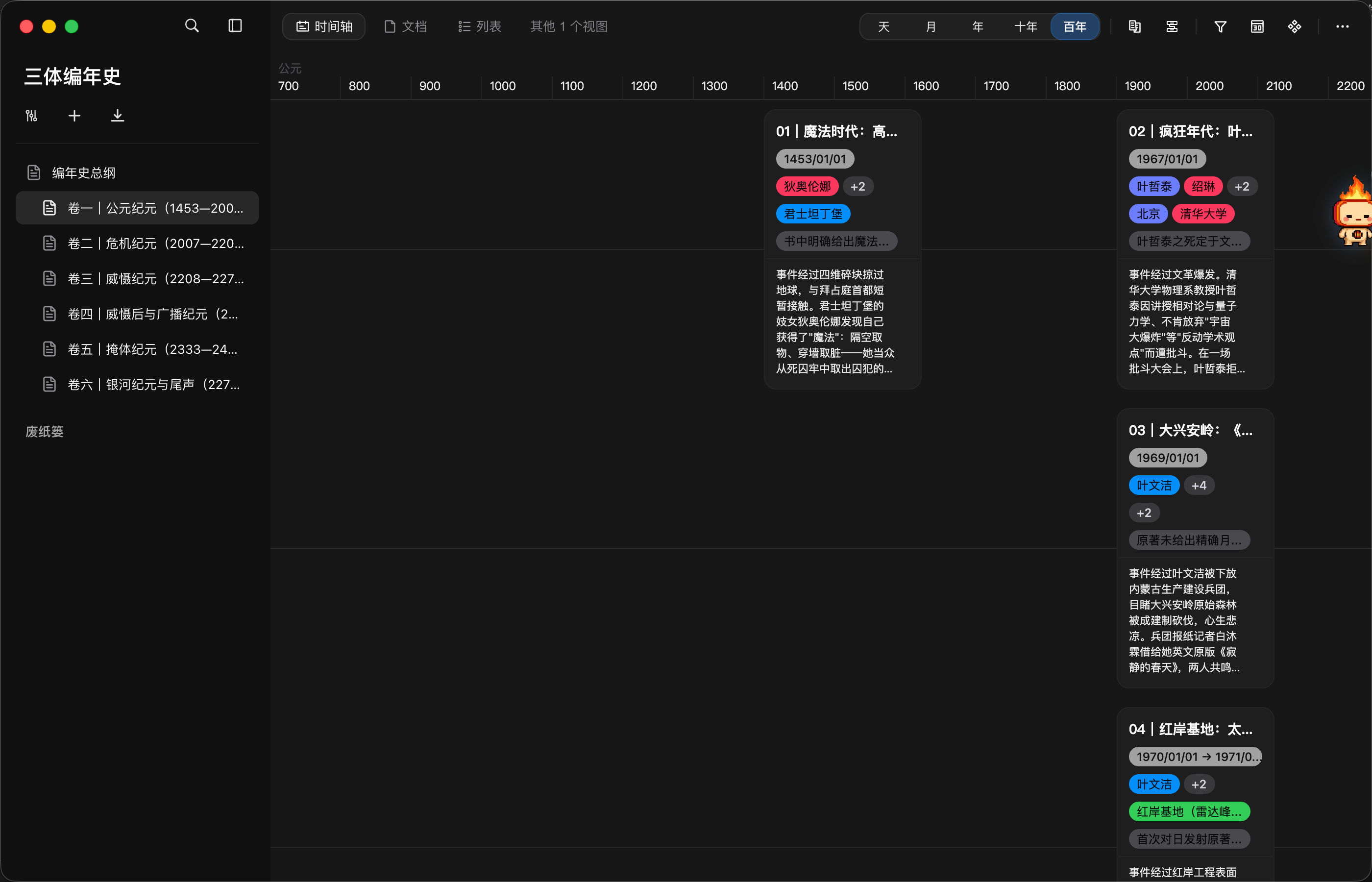This screenshot has height=882, width=1372.
Task: Click date tag 1967/01/01
Action: click(1168, 159)
